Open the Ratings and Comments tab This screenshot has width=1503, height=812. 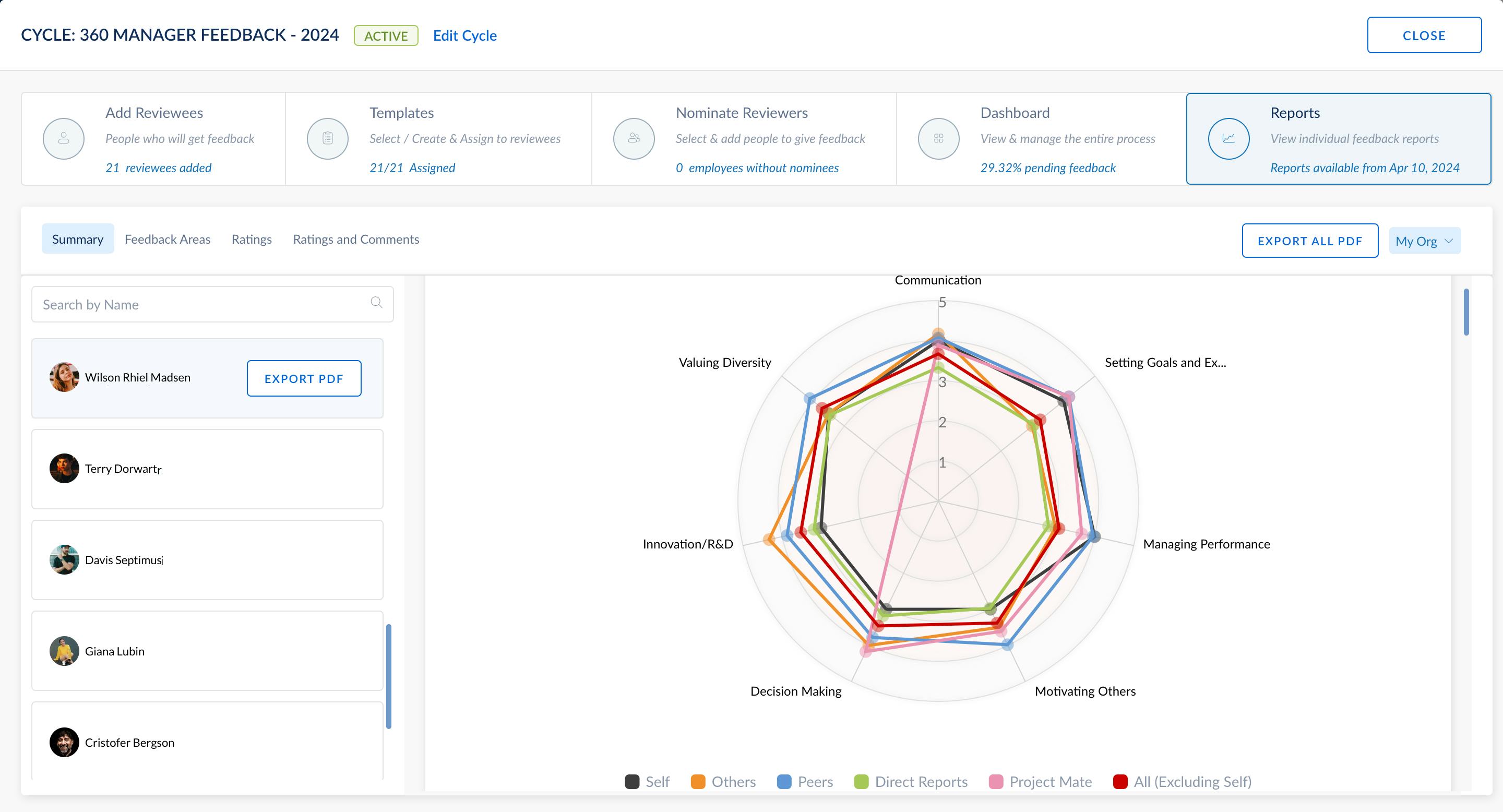coord(356,238)
